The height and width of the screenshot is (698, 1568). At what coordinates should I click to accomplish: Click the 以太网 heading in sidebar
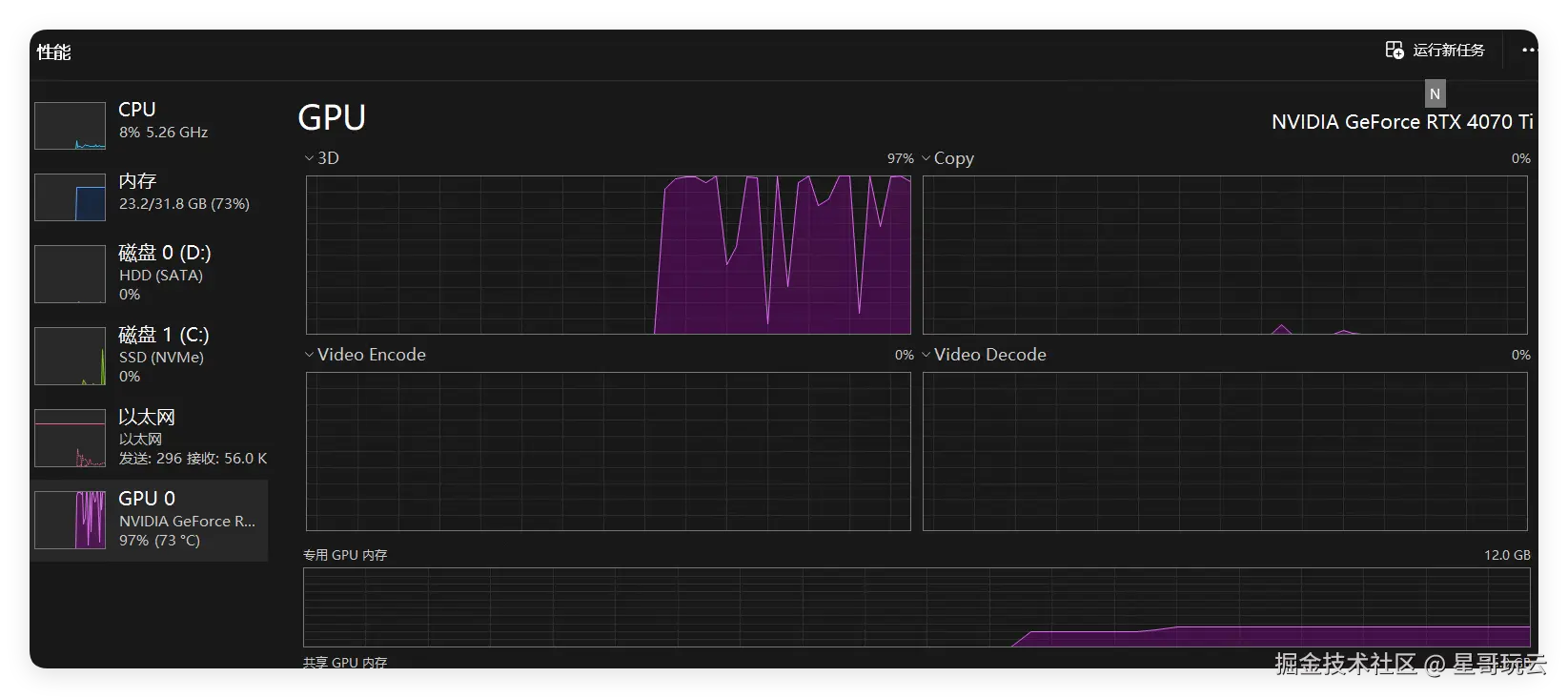click(x=147, y=417)
